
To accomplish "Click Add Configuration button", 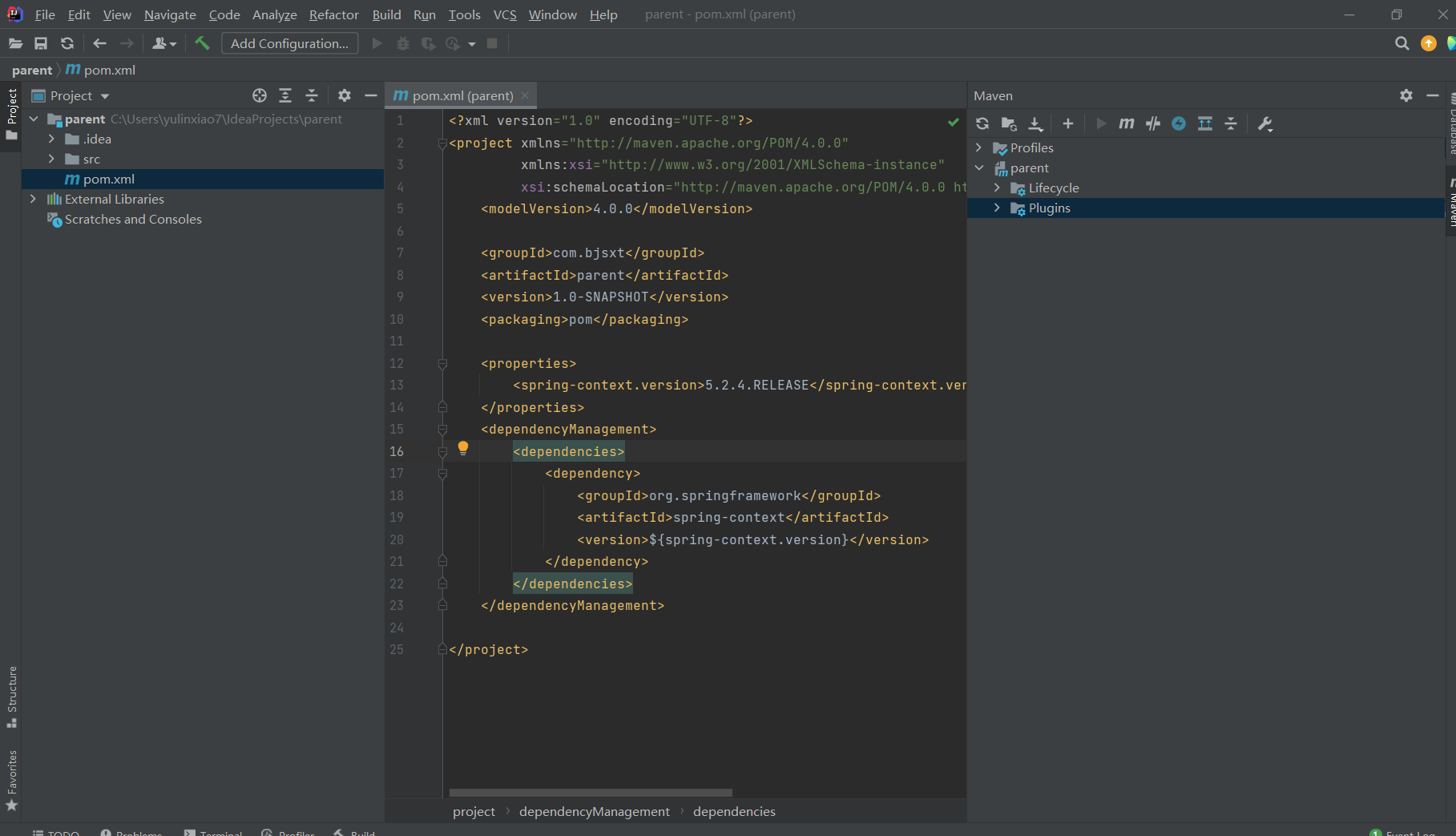I will point(289,43).
